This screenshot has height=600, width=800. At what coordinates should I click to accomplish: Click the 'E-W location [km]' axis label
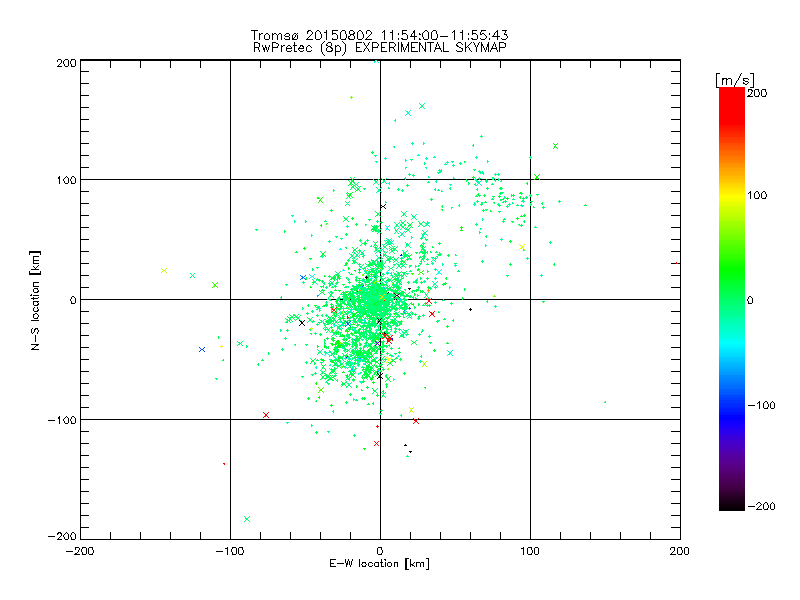point(379,563)
